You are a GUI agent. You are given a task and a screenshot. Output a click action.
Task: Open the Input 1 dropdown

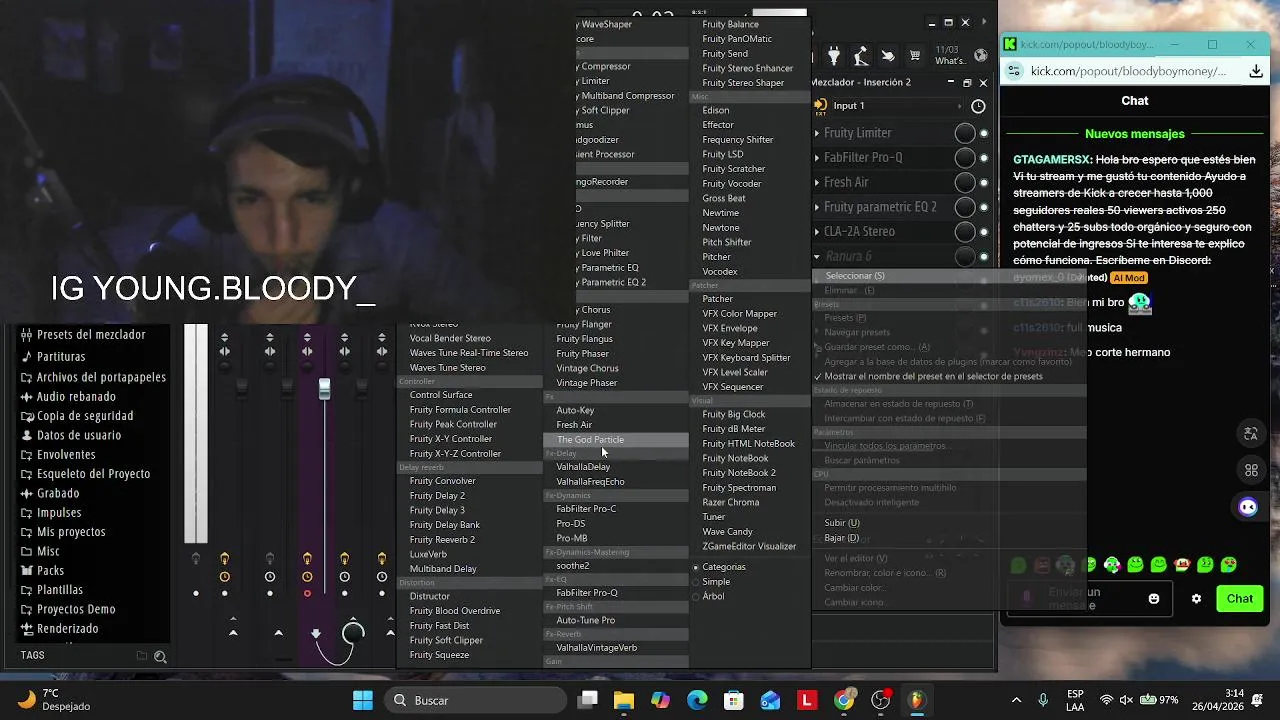click(897, 106)
